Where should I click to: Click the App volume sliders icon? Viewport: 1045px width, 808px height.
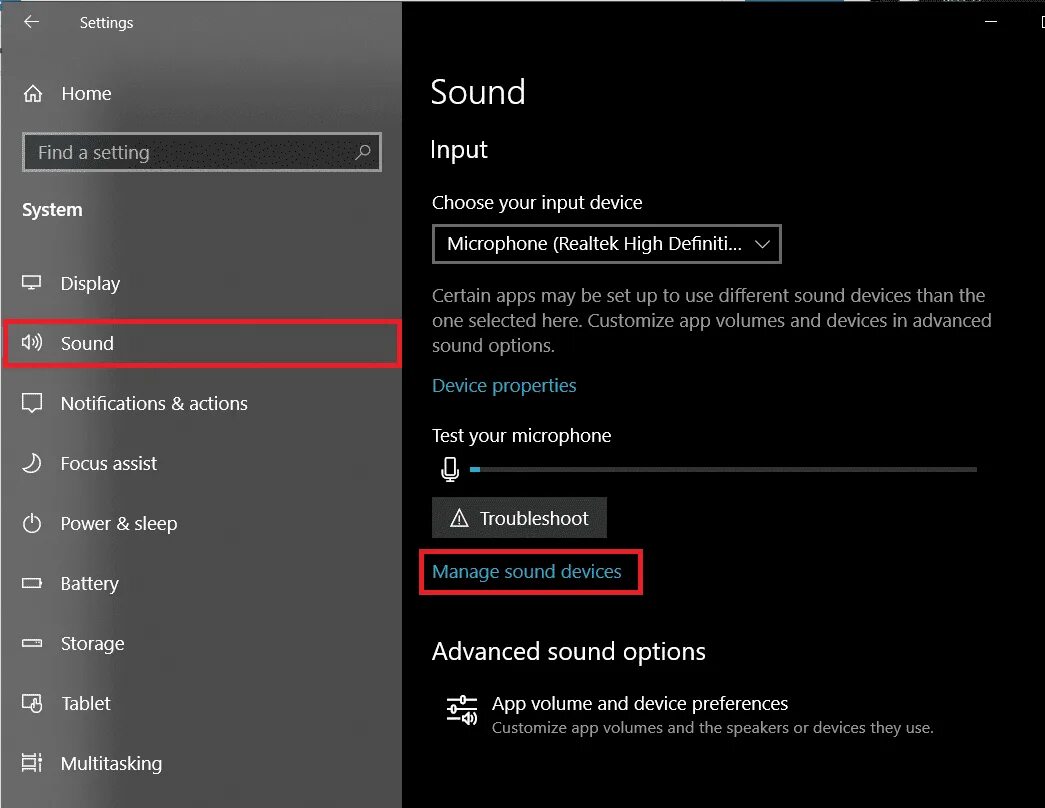[461, 709]
